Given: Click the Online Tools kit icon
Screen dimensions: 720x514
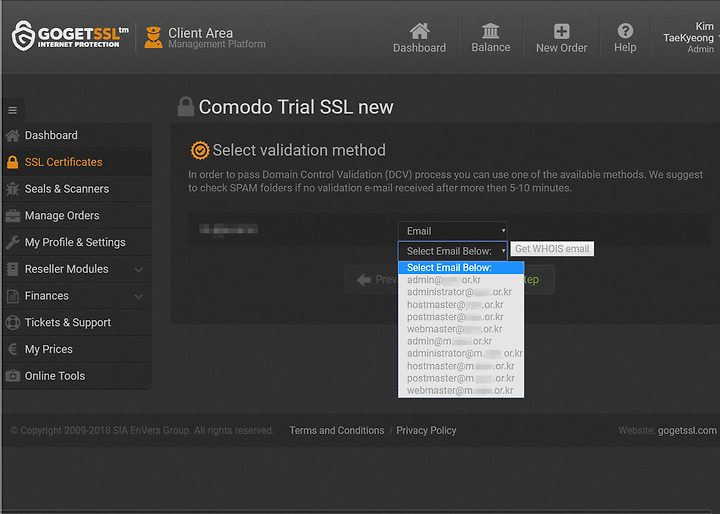Looking at the screenshot, I should point(12,376).
